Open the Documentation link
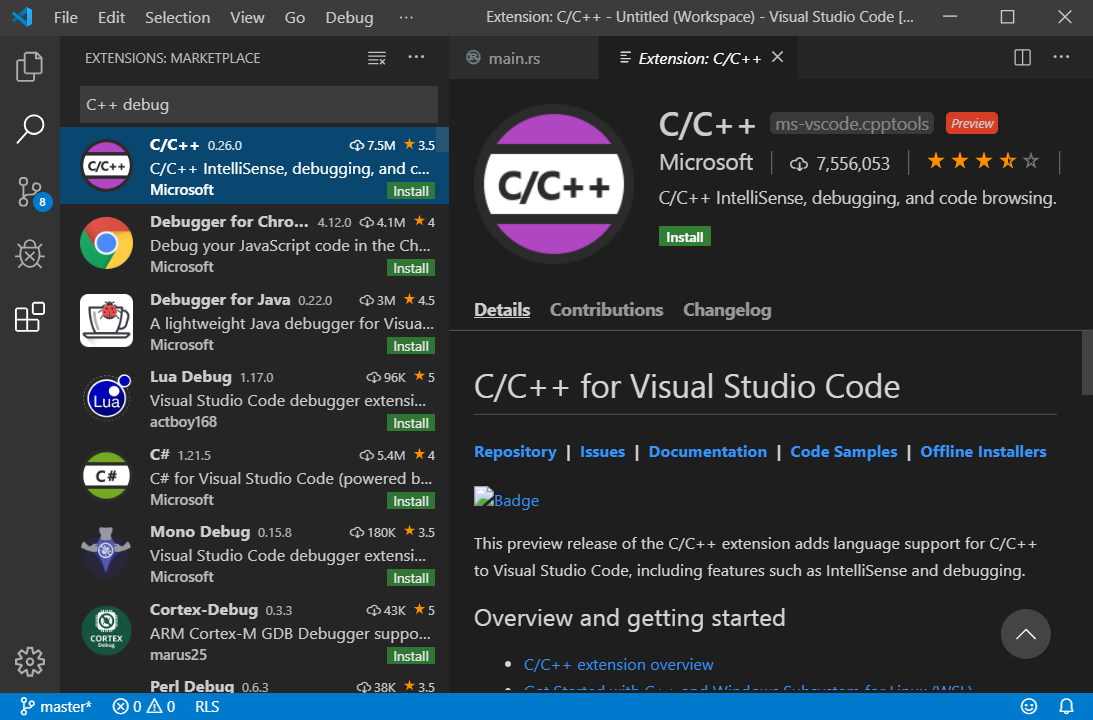Viewport: 1093px width, 720px height. (708, 452)
